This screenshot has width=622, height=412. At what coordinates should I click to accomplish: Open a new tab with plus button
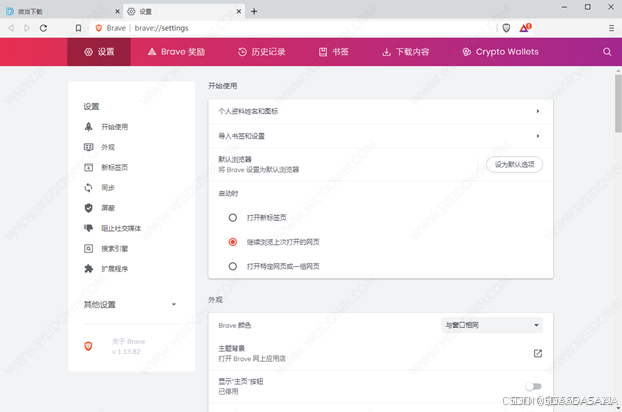pos(254,11)
